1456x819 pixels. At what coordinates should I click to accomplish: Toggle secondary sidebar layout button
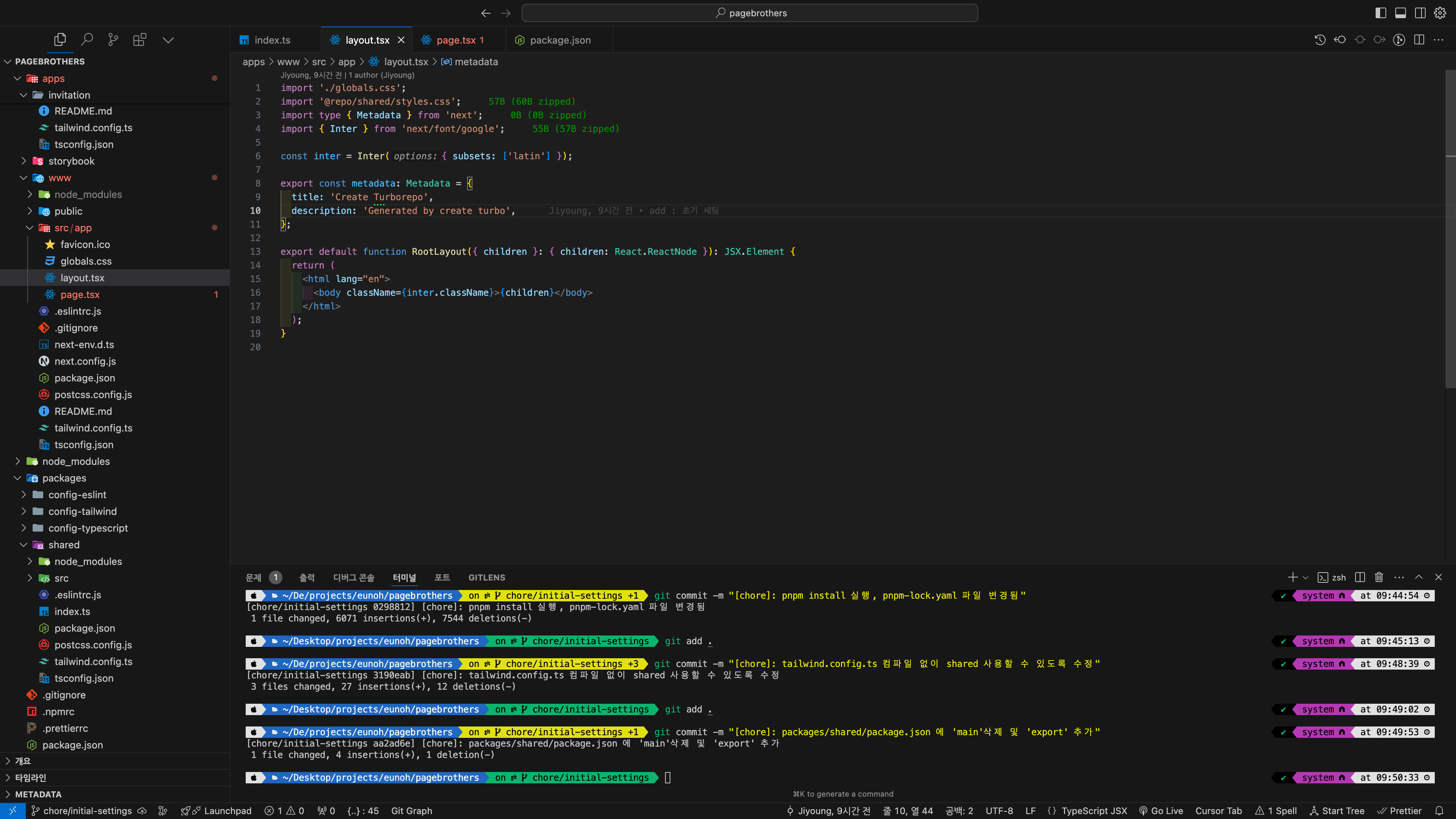click(1420, 13)
